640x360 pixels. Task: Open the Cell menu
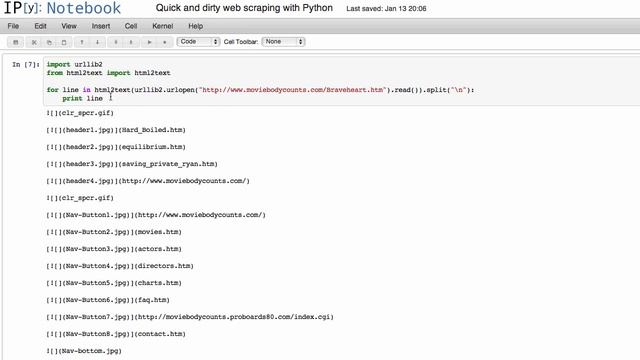point(131,26)
